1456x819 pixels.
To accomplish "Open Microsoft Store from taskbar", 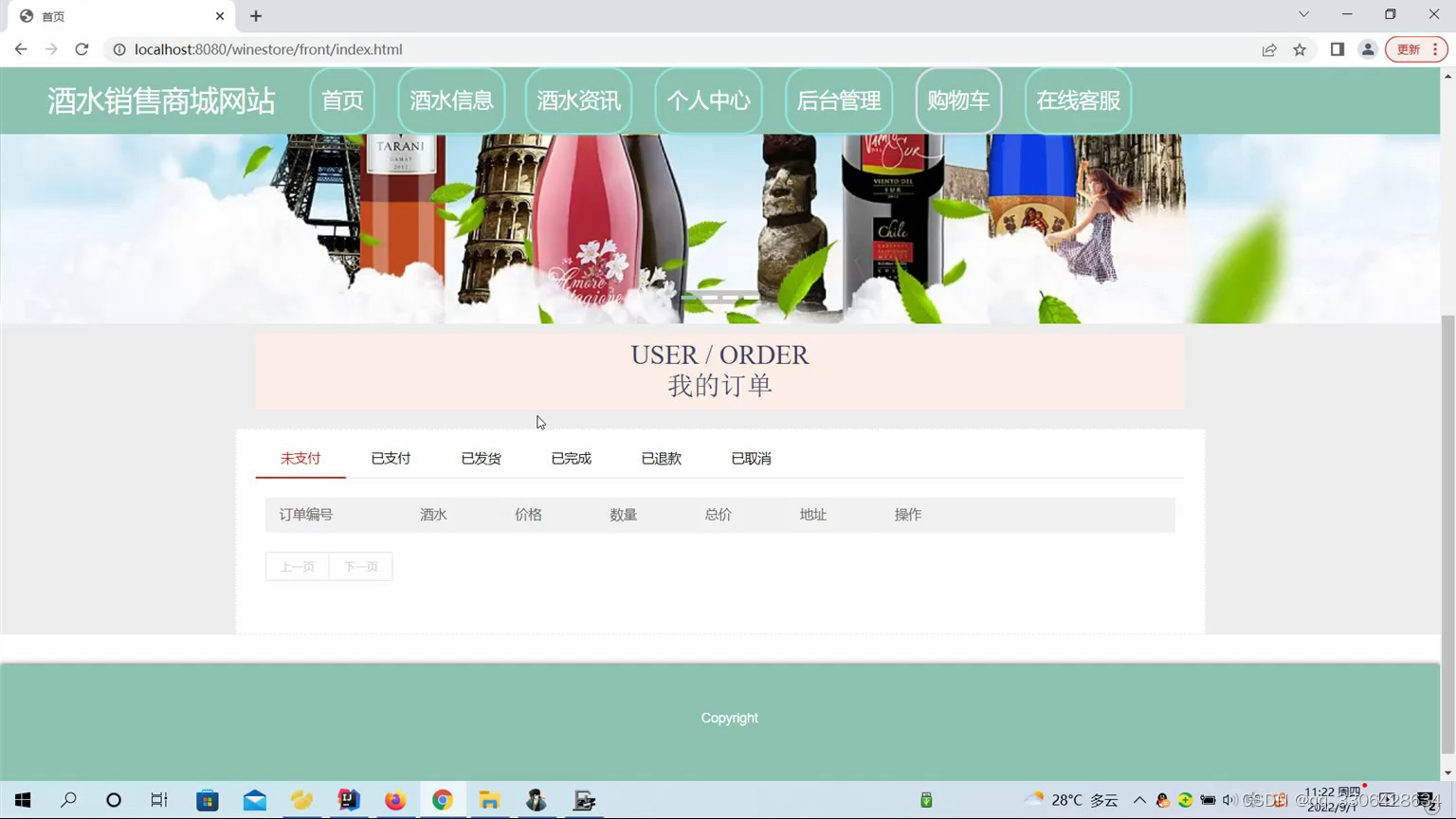I will pyautogui.click(x=207, y=800).
